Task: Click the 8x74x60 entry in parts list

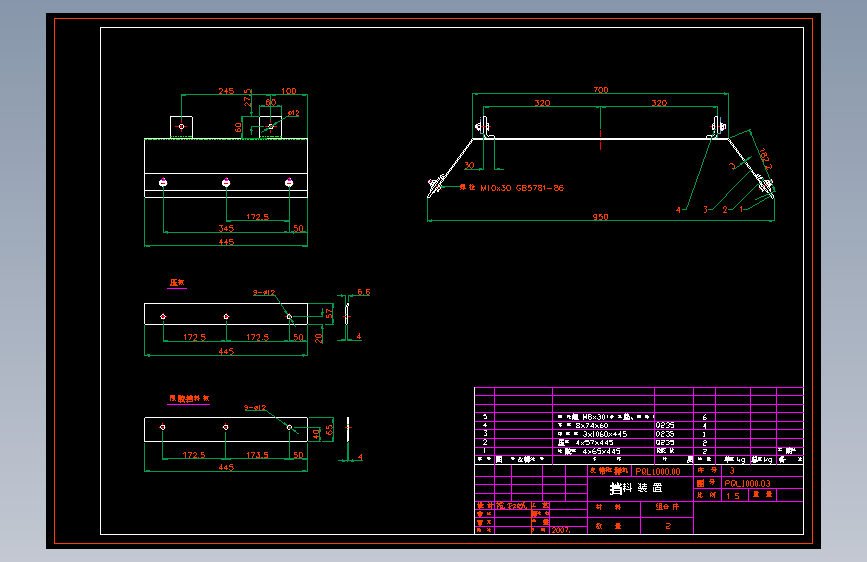Action: click(x=592, y=425)
